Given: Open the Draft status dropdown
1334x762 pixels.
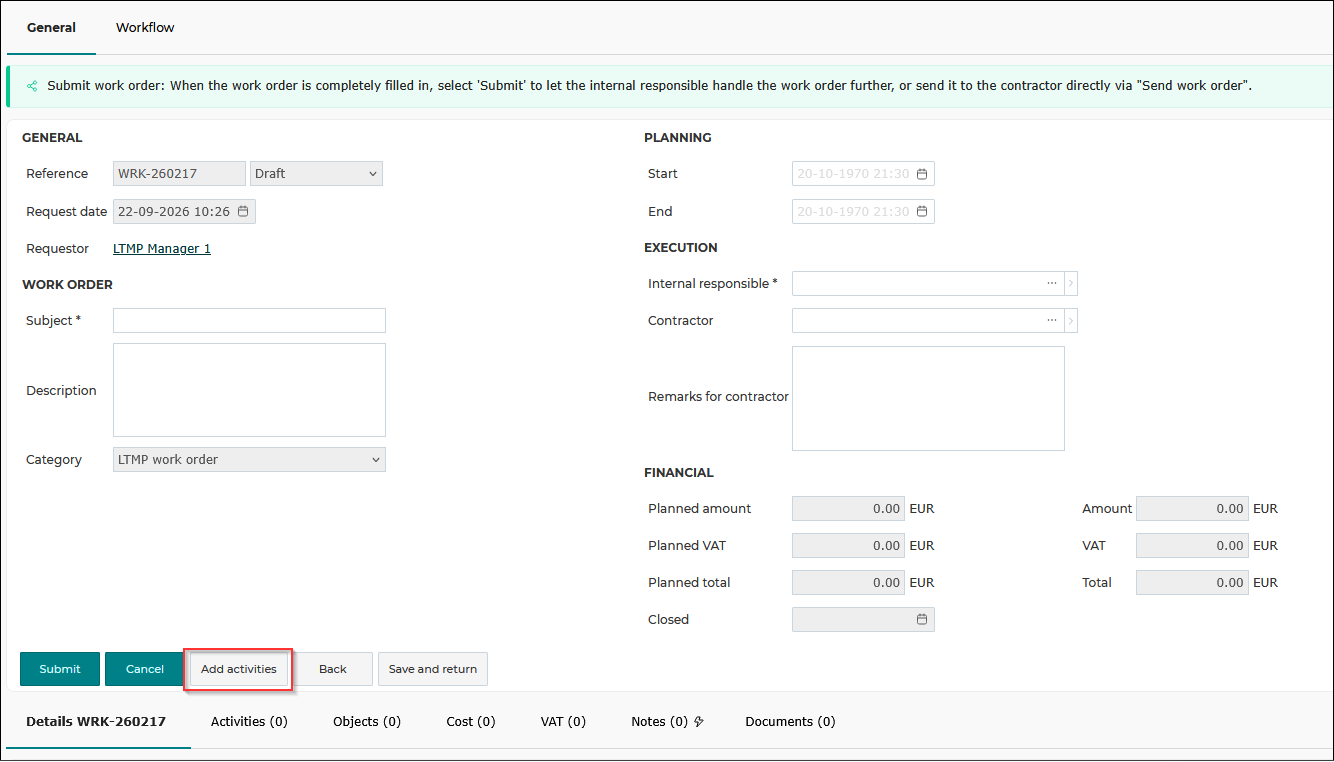Looking at the screenshot, I should click(316, 174).
